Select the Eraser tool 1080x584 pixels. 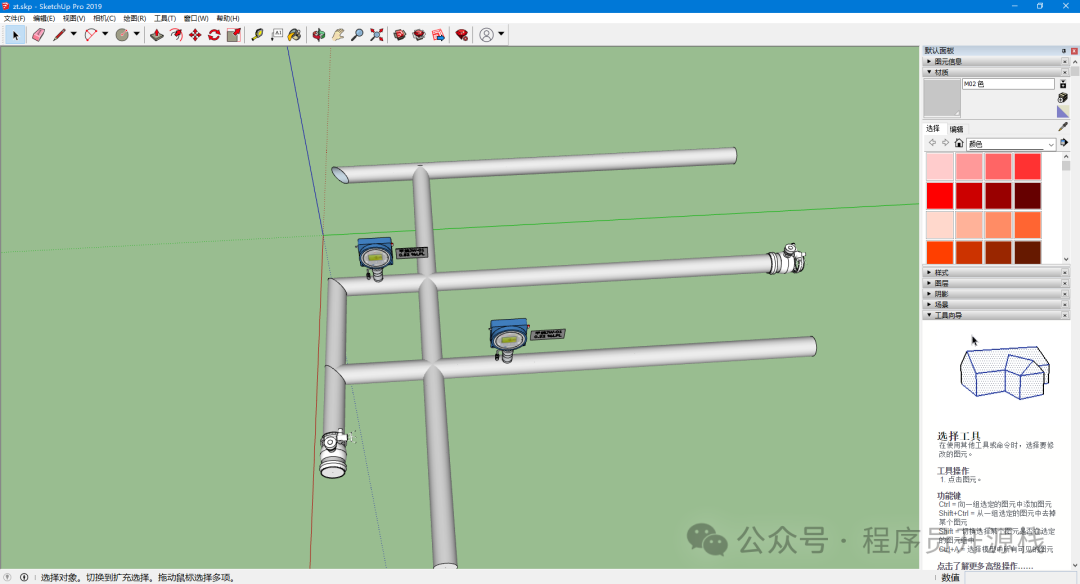[39, 34]
